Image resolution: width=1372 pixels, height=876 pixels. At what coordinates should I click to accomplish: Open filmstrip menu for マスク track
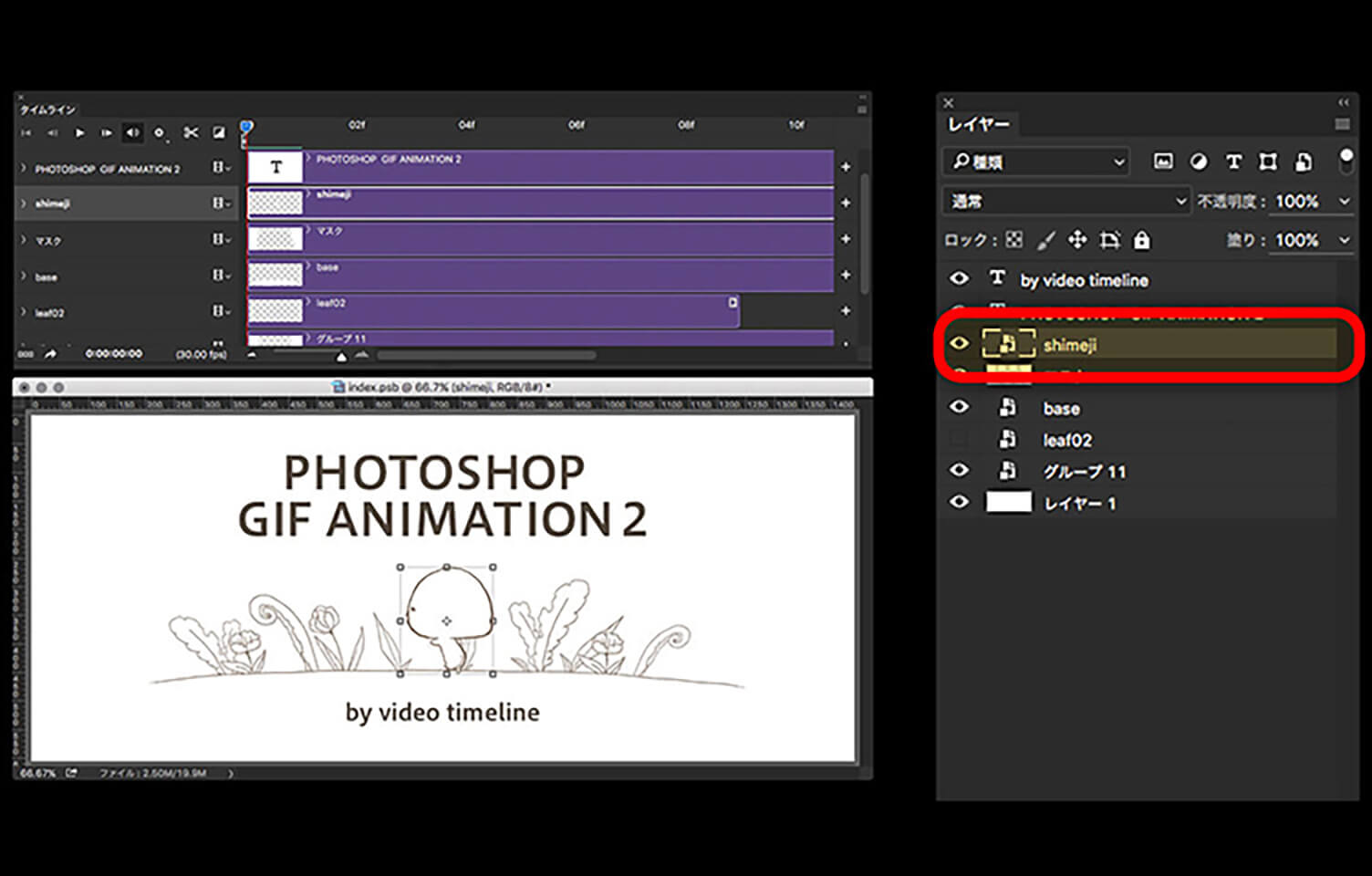click(221, 239)
